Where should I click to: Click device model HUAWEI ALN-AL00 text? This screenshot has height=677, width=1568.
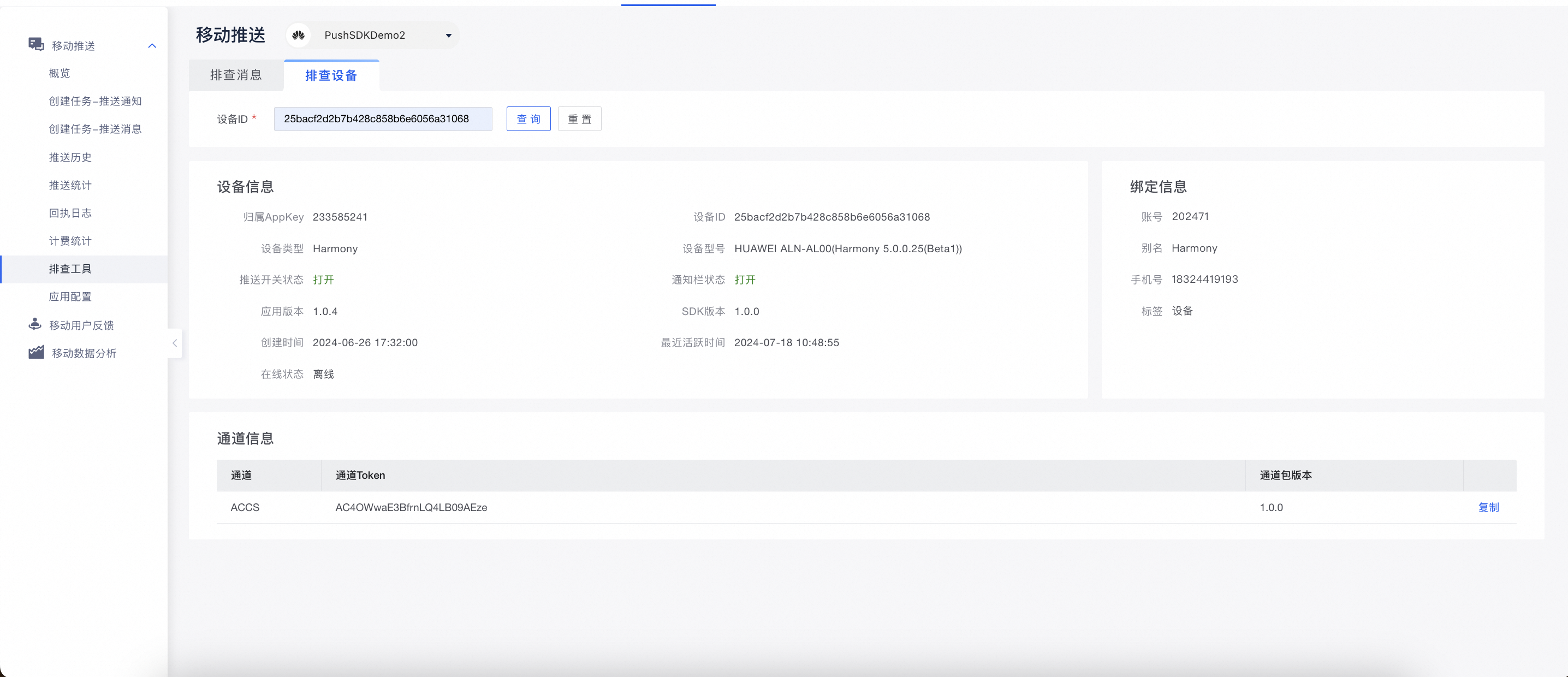point(848,249)
